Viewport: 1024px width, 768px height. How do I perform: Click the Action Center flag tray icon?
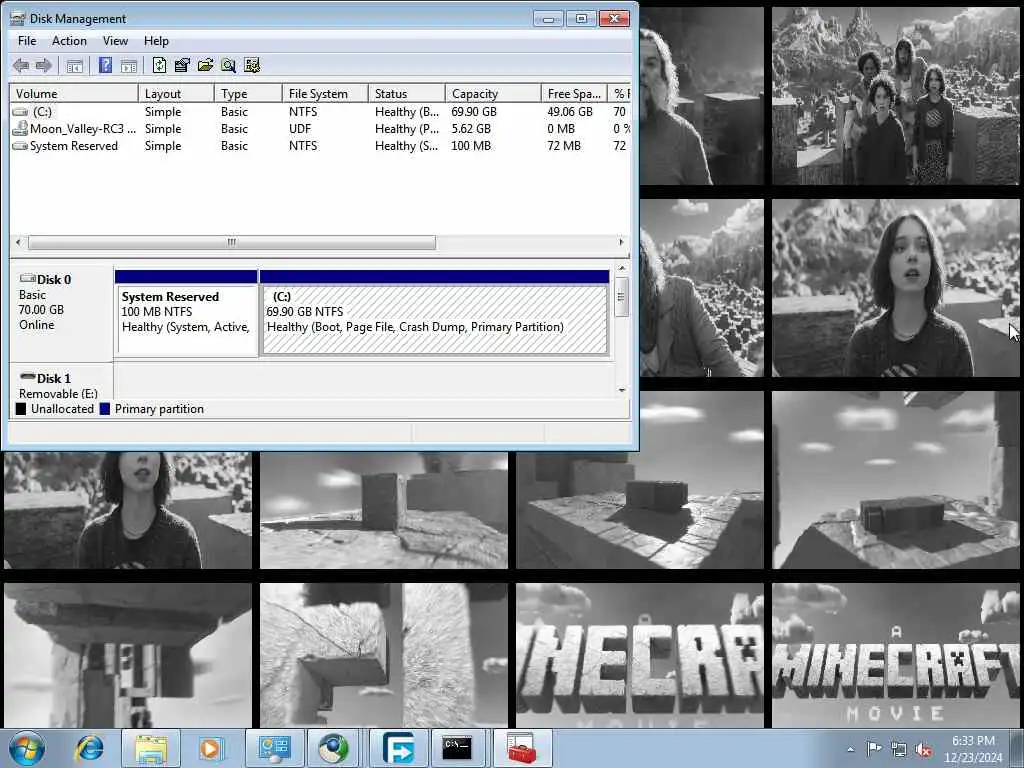874,748
